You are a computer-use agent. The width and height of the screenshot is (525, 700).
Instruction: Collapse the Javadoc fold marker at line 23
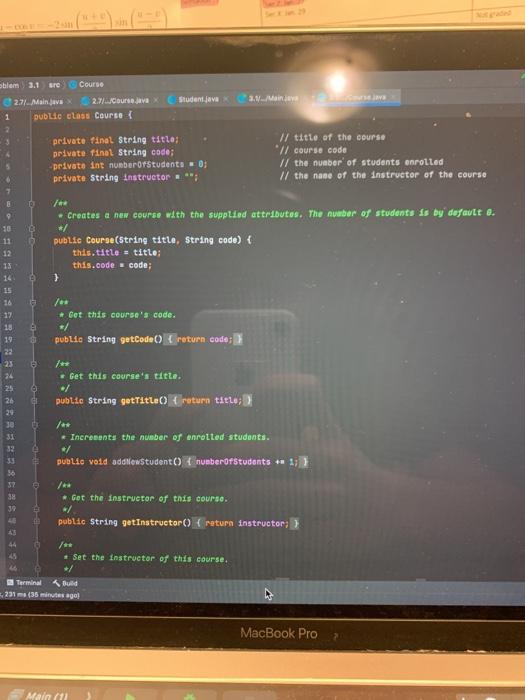33,364
